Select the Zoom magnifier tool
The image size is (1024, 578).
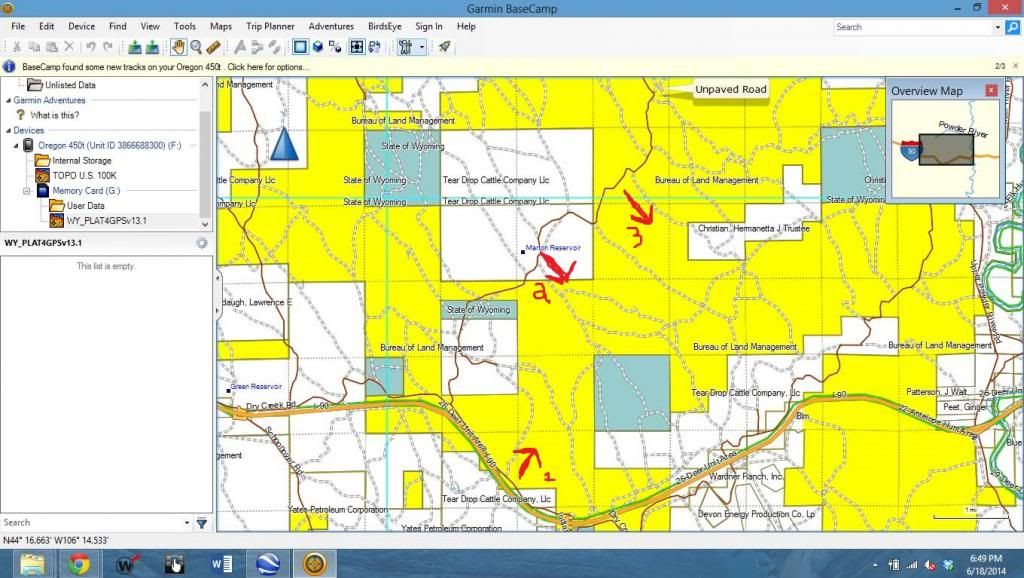196,47
